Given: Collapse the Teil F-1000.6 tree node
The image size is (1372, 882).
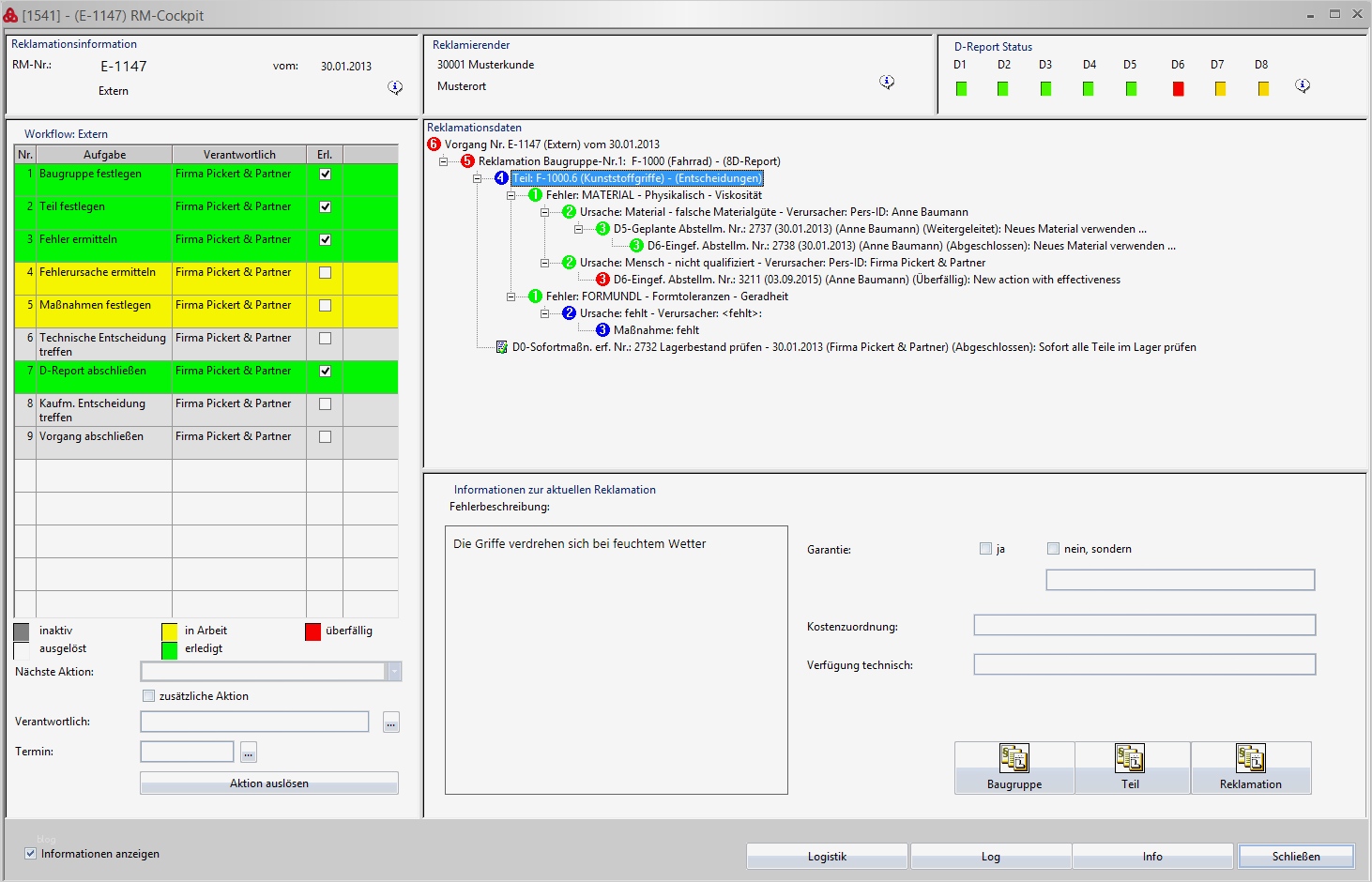Looking at the screenshot, I should pyautogui.click(x=478, y=178).
